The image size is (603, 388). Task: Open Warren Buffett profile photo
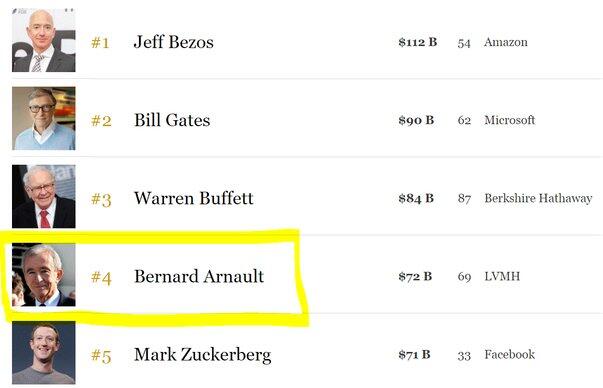click(44, 196)
